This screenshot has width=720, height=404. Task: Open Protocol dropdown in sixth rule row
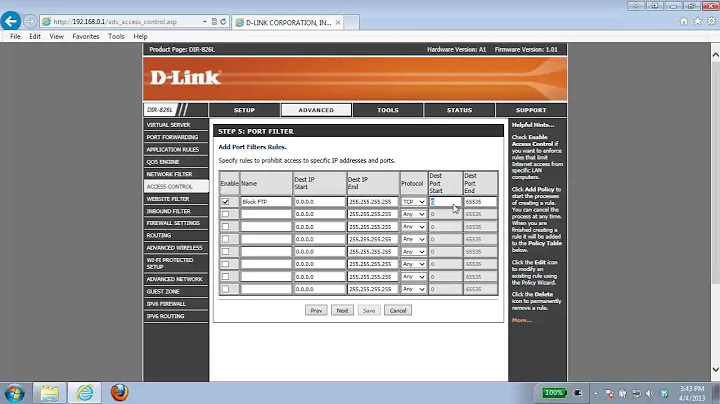click(413, 264)
